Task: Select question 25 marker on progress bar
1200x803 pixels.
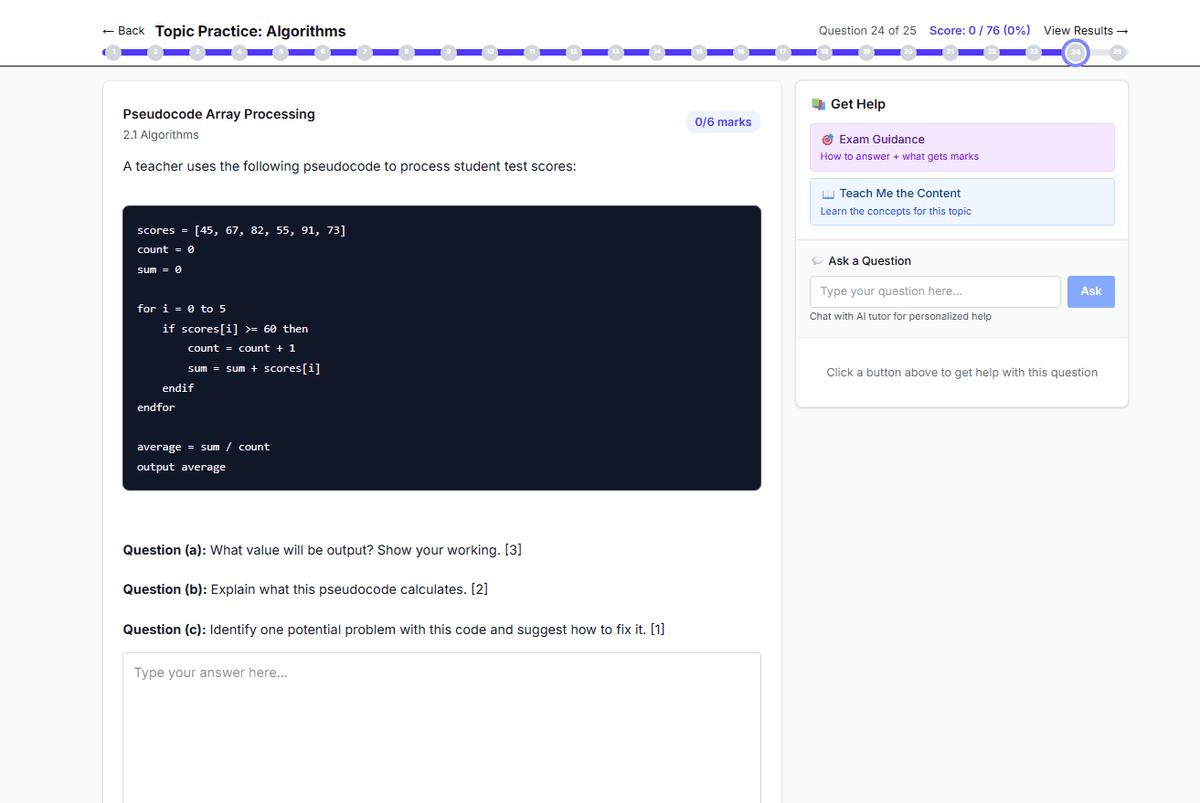Action: pos(1116,52)
